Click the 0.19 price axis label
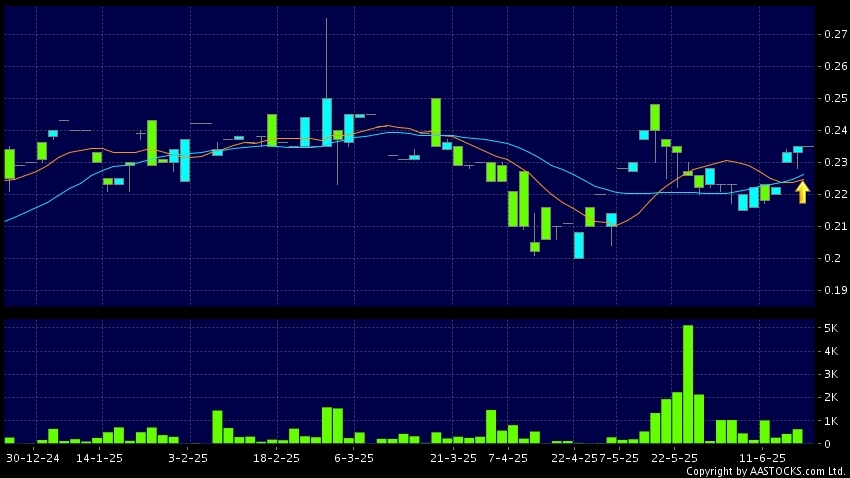This screenshot has width=850, height=478. [835, 290]
